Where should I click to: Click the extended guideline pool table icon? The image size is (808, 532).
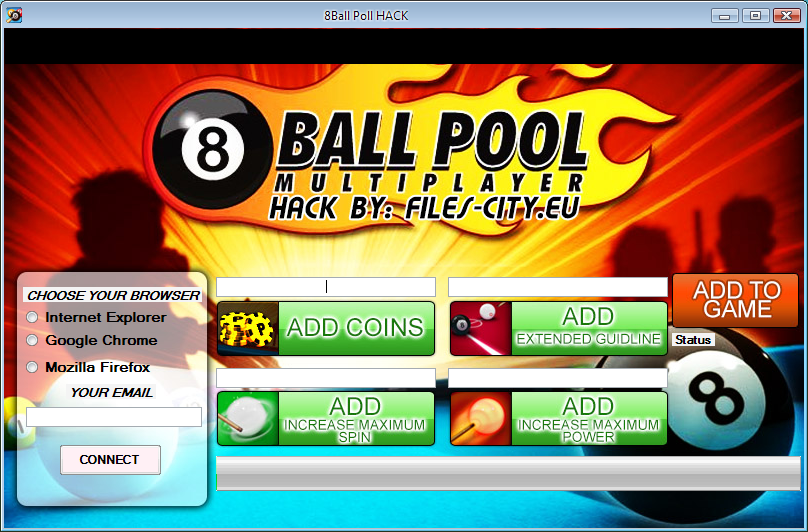[481, 328]
